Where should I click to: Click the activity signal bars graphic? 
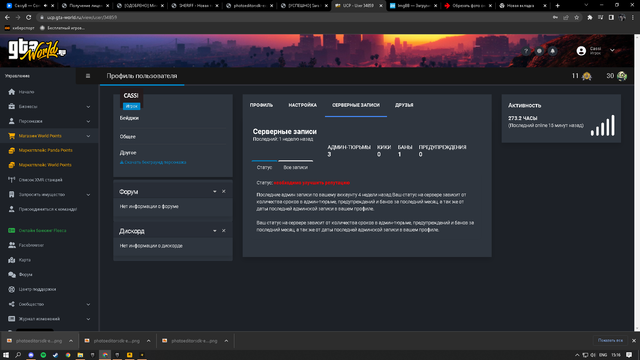click(x=602, y=125)
